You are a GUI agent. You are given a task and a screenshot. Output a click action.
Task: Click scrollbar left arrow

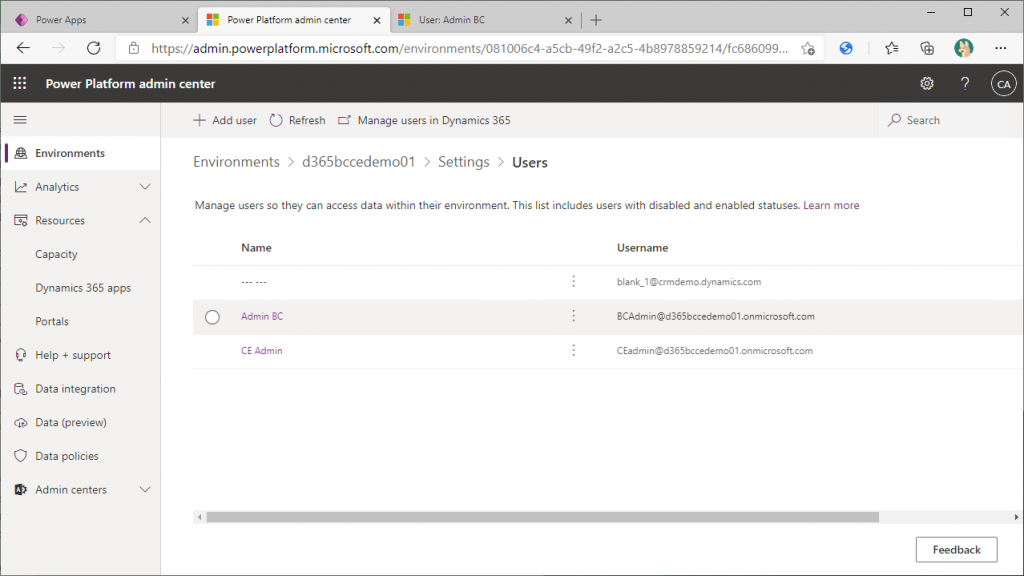tap(199, 517)
